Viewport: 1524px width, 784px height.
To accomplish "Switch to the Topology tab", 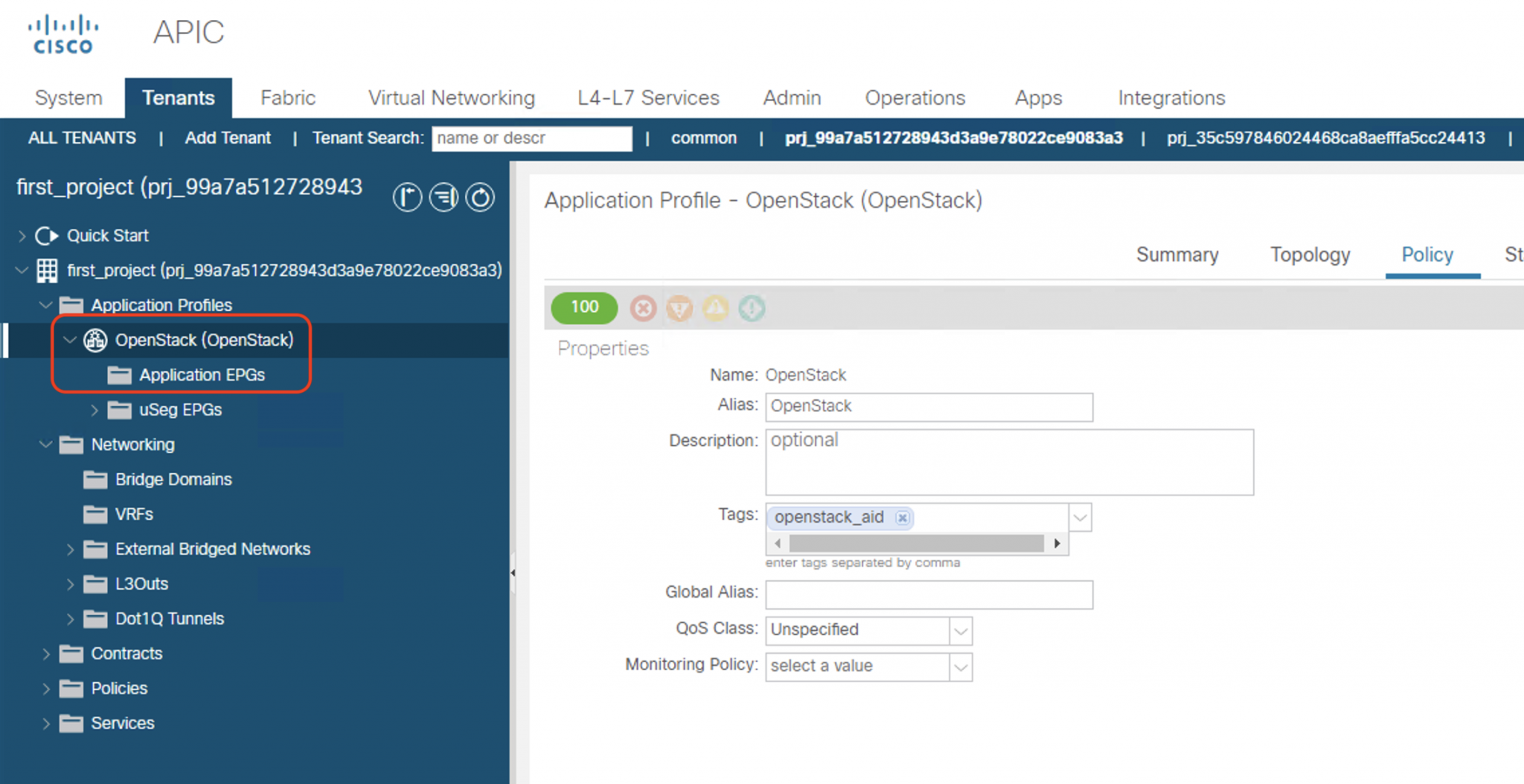I will click(1309, 254).
